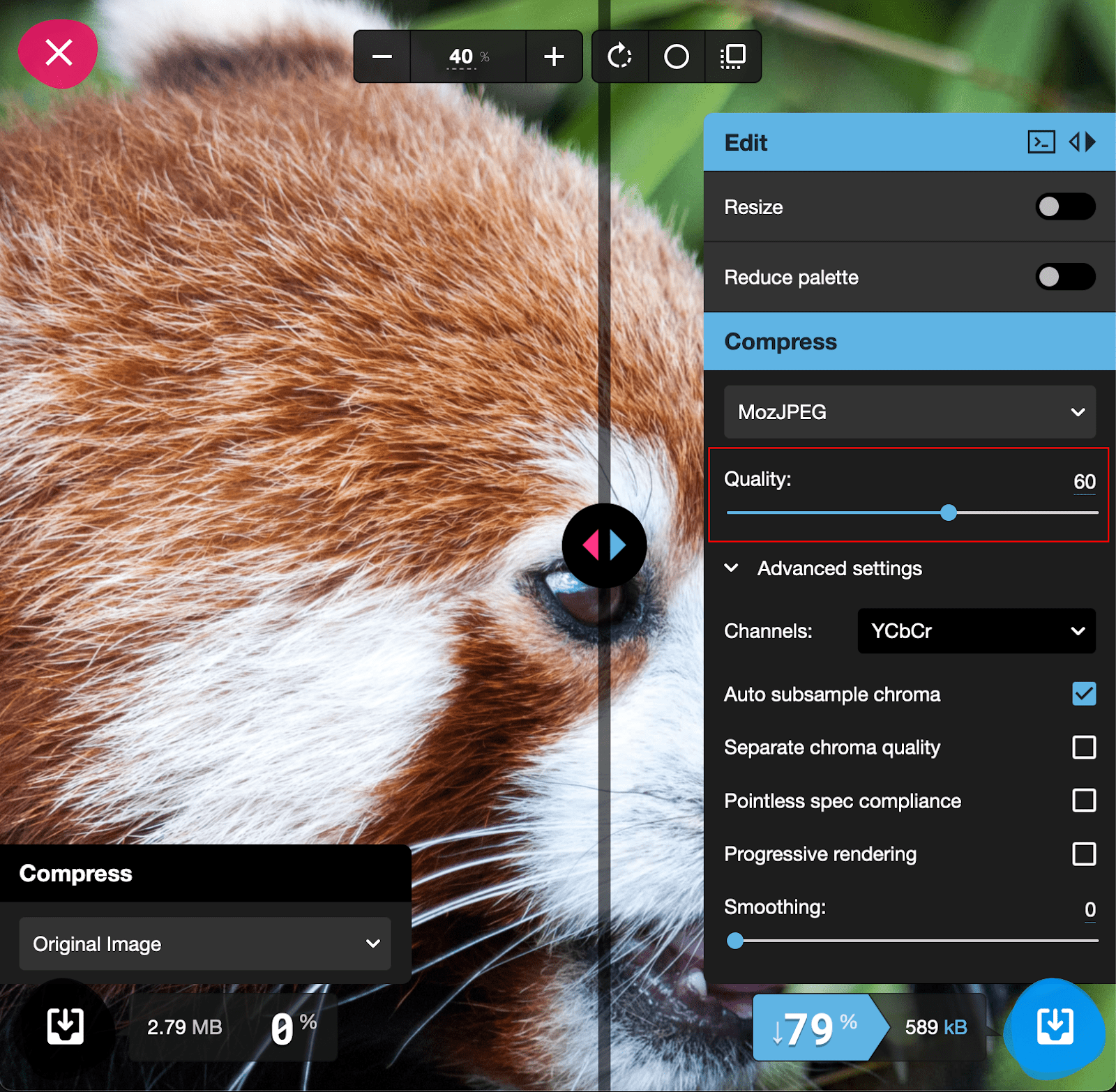Open the MozJPEG codec dropdown
Screen dimensions: 1116x1092
[909, 412]
